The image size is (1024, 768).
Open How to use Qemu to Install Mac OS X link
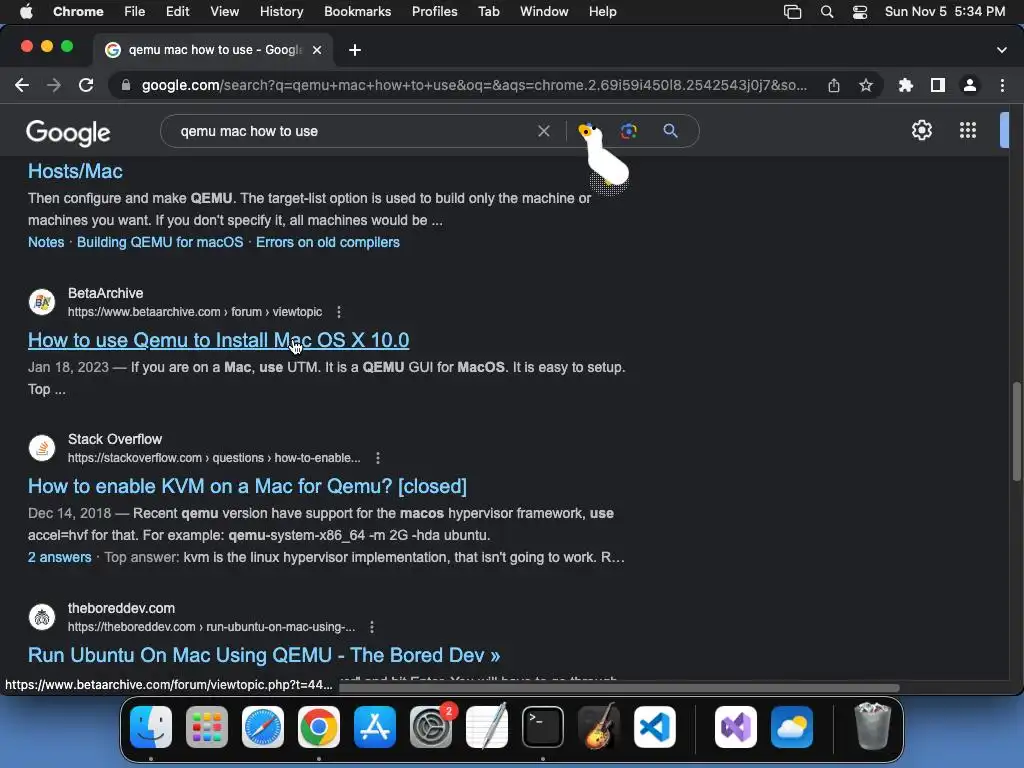pos(218,340)
